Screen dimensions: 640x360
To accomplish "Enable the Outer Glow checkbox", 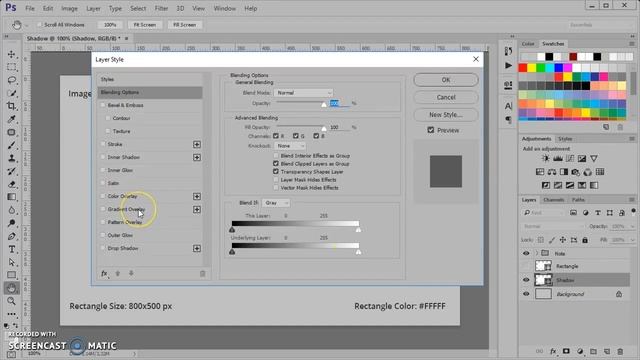I will [x=103, y=235].
